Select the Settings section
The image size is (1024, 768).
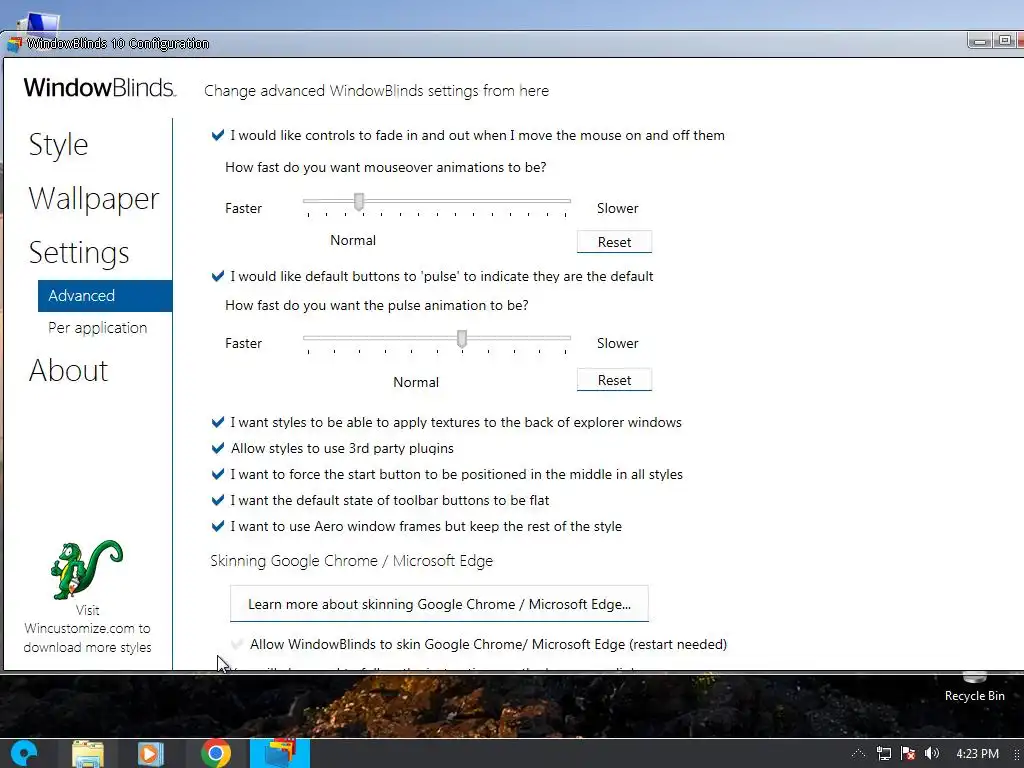click(79, 253)
